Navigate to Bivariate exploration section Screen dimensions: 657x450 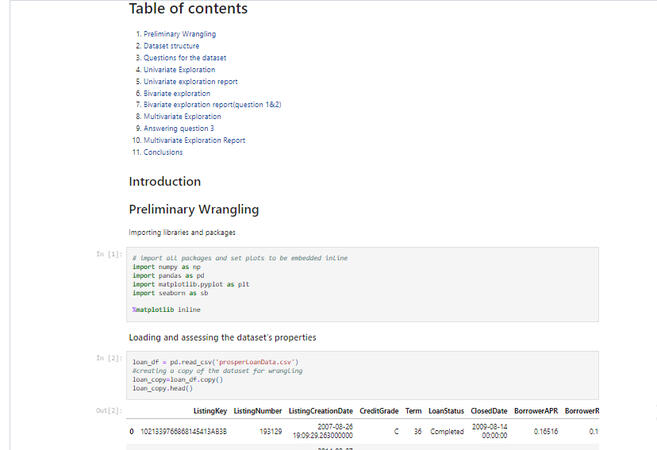click(177, 93)
